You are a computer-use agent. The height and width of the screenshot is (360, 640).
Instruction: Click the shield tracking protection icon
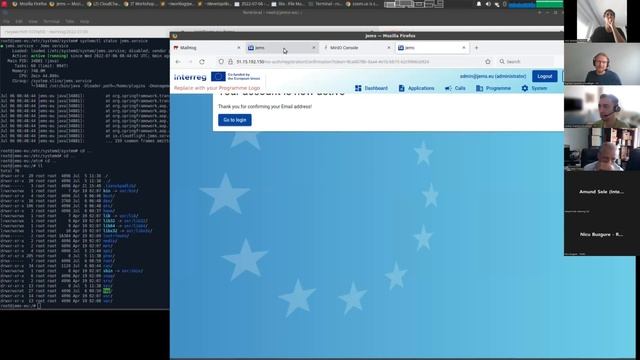[x=221, y=62]
